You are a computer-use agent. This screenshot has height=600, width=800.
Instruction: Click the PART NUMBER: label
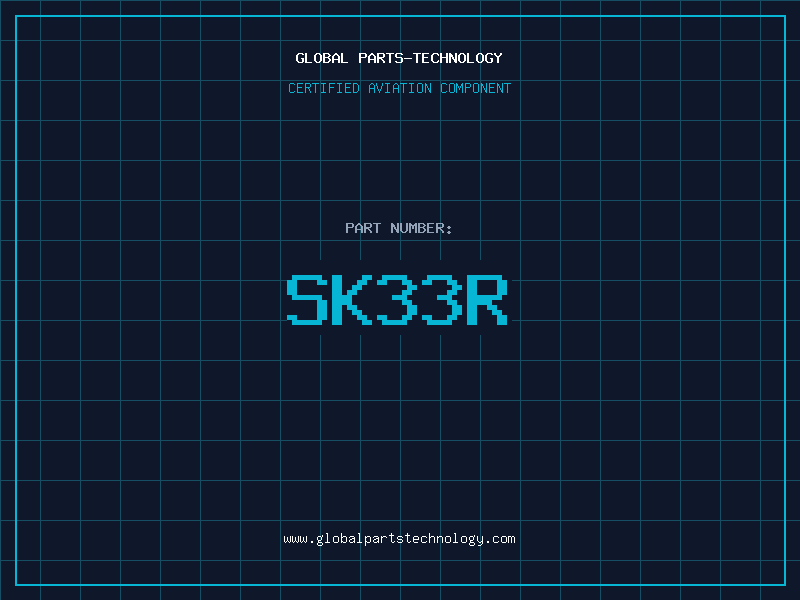[399, 228]
